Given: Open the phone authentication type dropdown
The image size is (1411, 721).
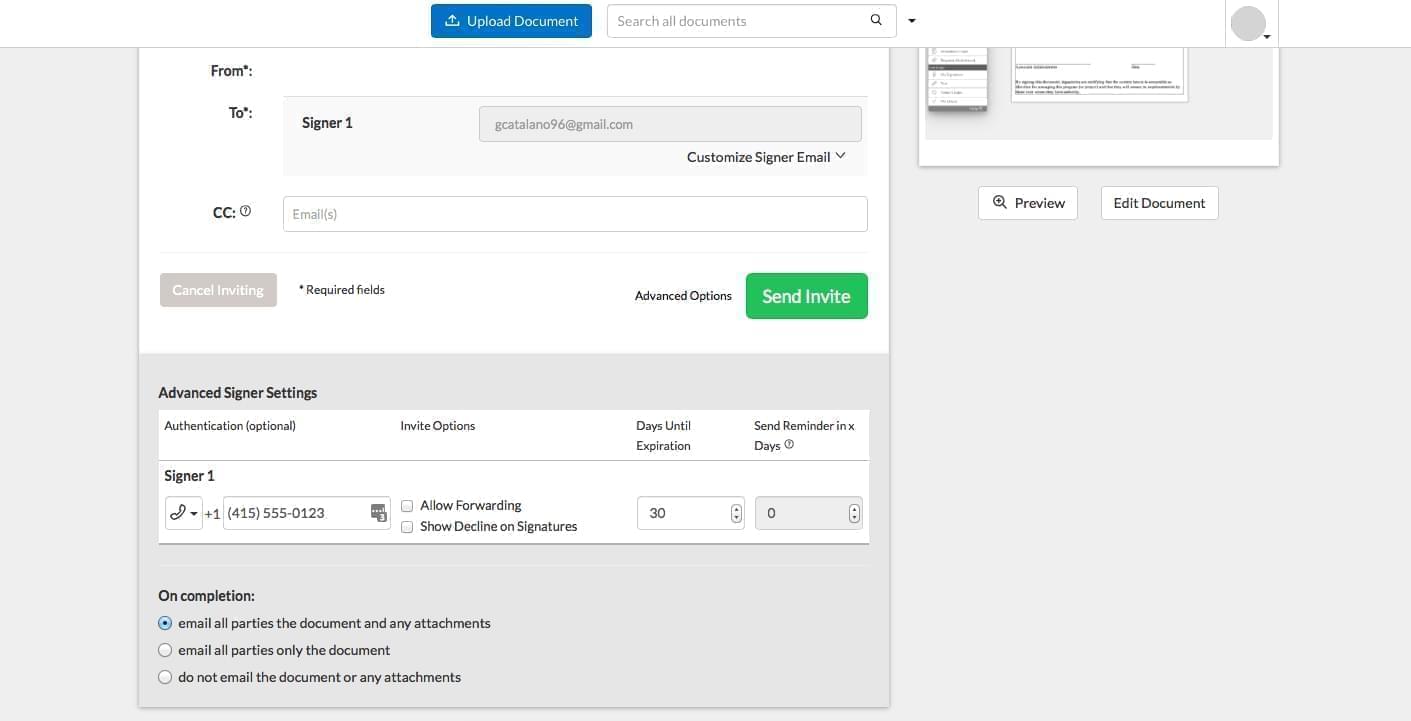Looking at the screenshot, I should (183, 513).
